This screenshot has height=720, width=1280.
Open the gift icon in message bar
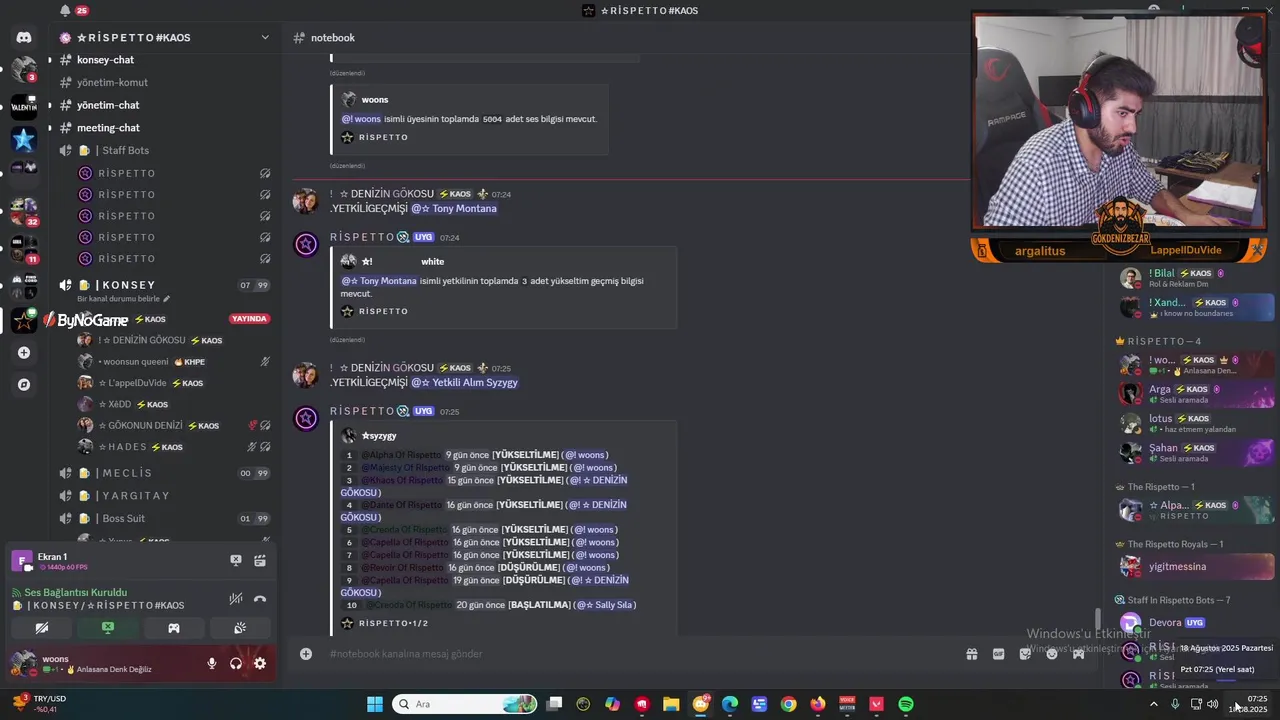click(x=971, y=654)
